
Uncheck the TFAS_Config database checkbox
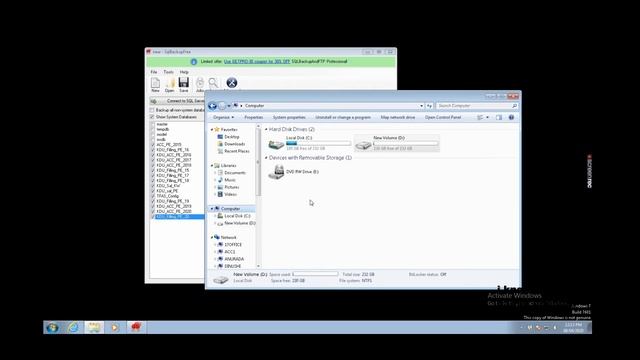pos(153,196)
